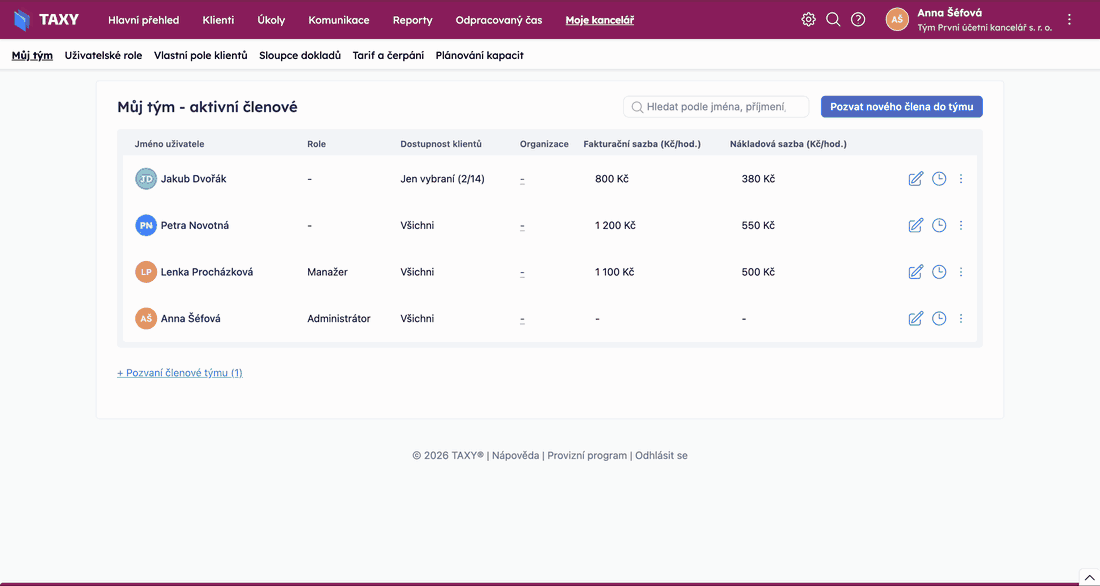Screen dimensions: 1100x586
Task: Open Odpracovaný čas menu
Action: click(499, 20)
